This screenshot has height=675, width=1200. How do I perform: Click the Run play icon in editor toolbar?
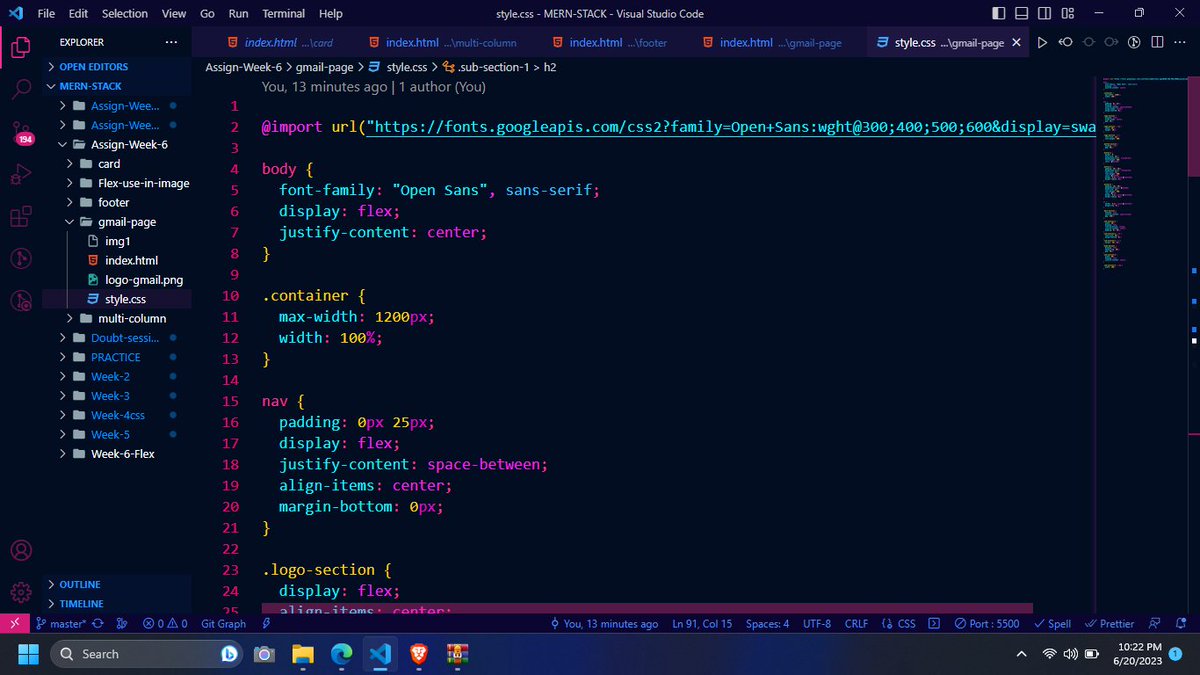[x=1042, y=43]
